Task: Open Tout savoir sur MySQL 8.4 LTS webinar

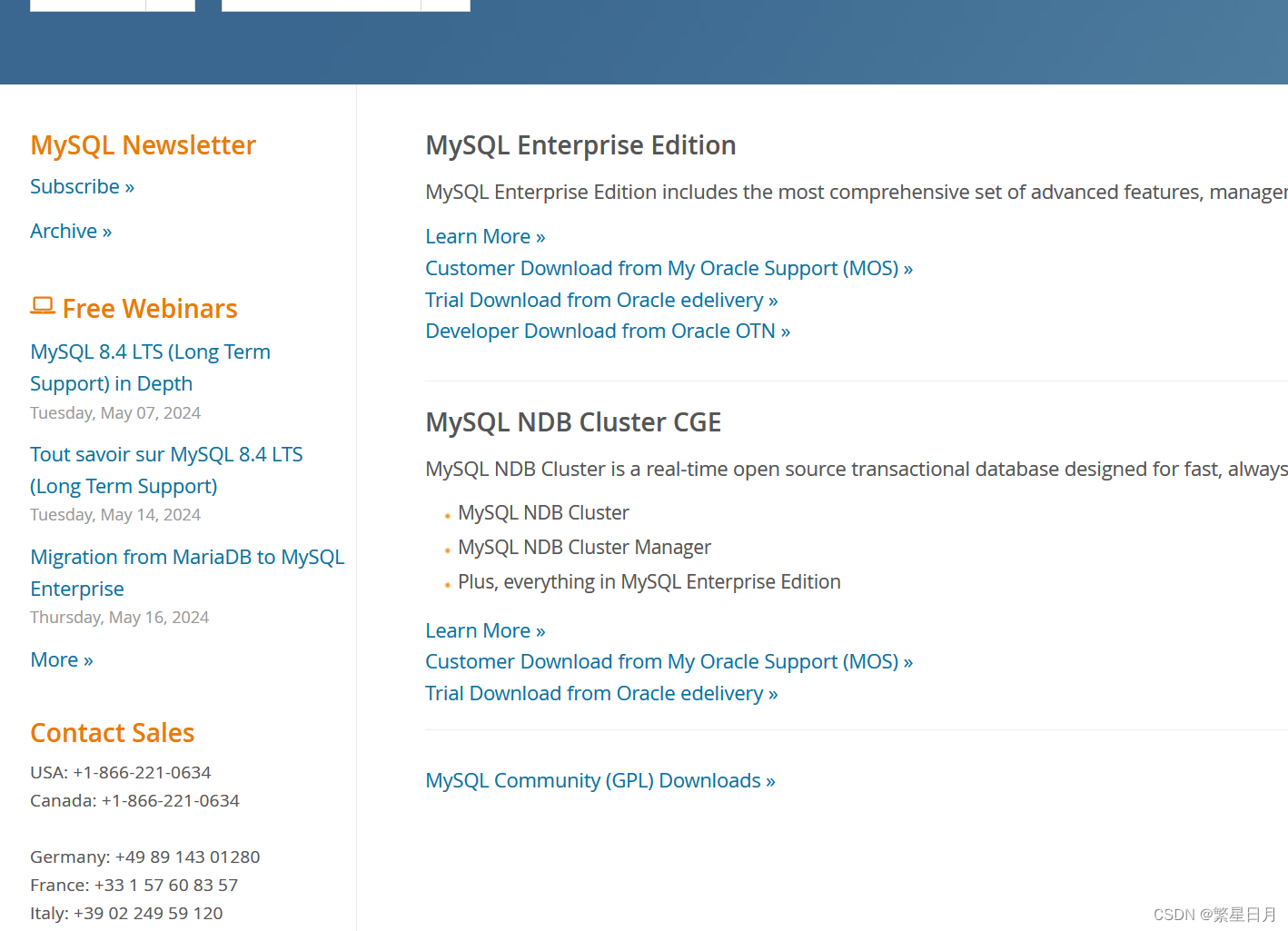Action: tap(166, 470)
